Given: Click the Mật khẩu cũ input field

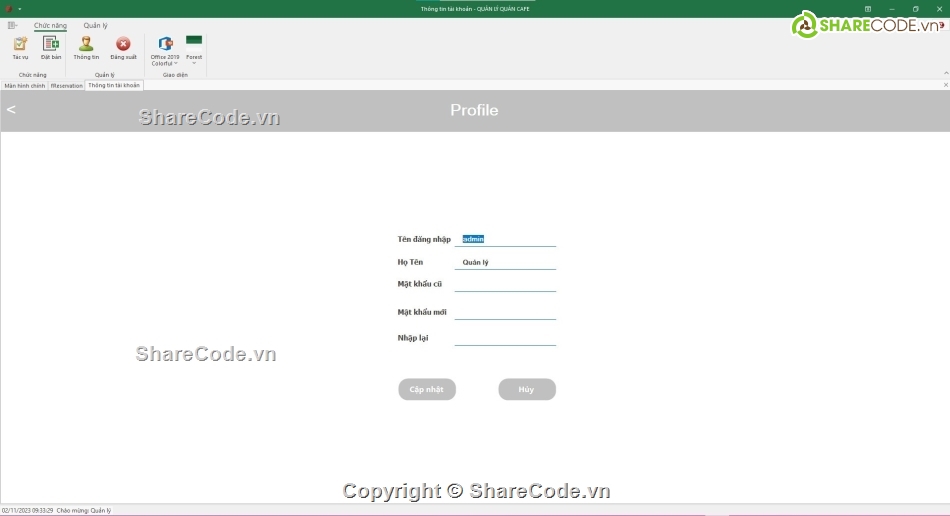Looking at the screenshot, I should click(505, 284).
